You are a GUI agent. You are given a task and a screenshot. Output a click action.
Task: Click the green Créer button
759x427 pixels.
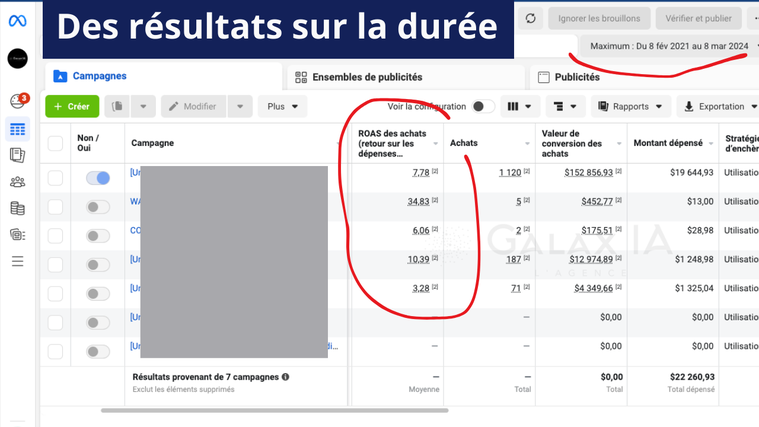71,106
